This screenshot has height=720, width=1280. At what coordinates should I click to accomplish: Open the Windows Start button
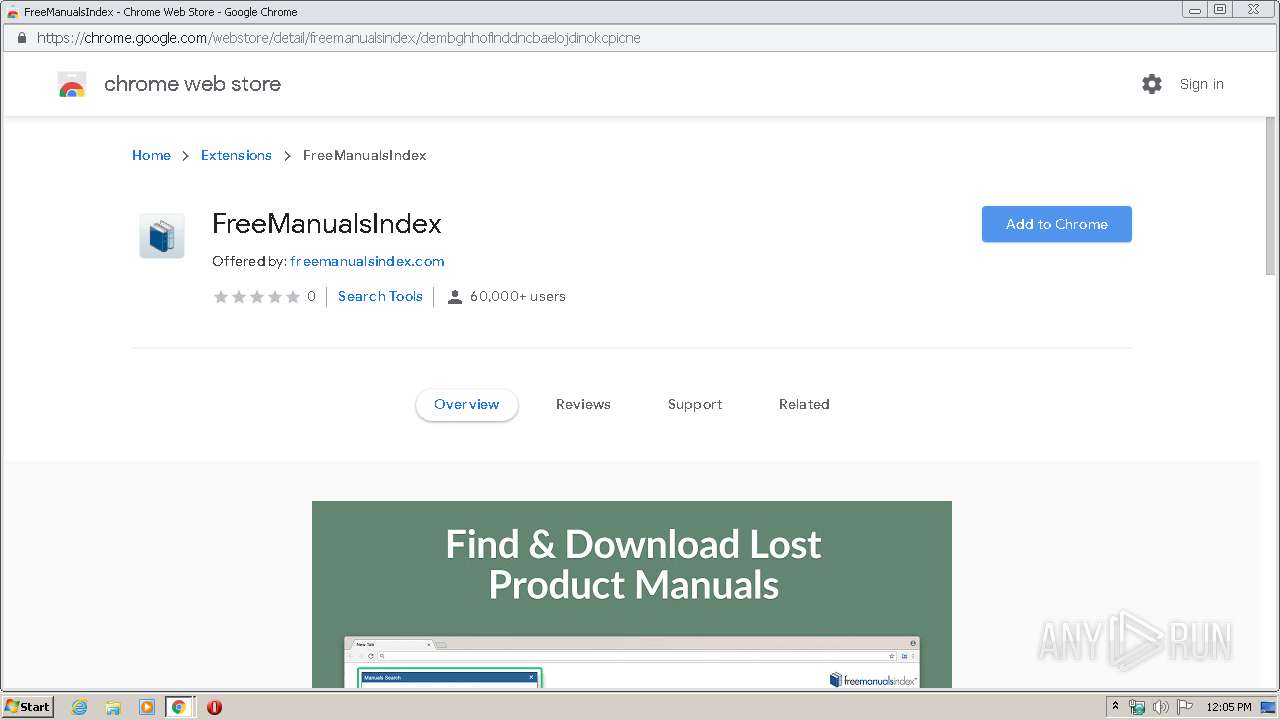pos(28,706)
